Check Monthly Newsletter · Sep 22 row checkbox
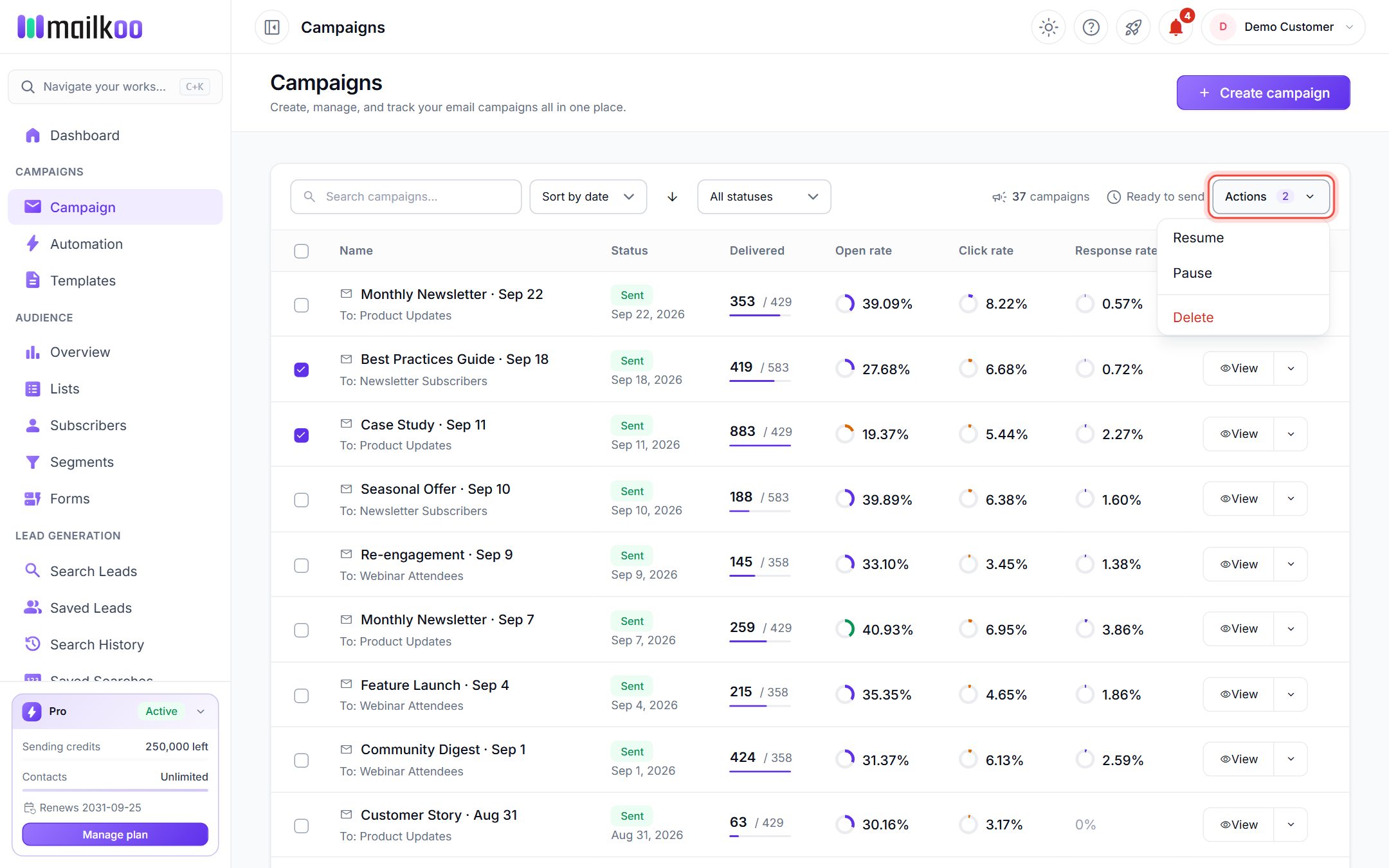This screenshot has height=868, width=1389. click(301, 305)
